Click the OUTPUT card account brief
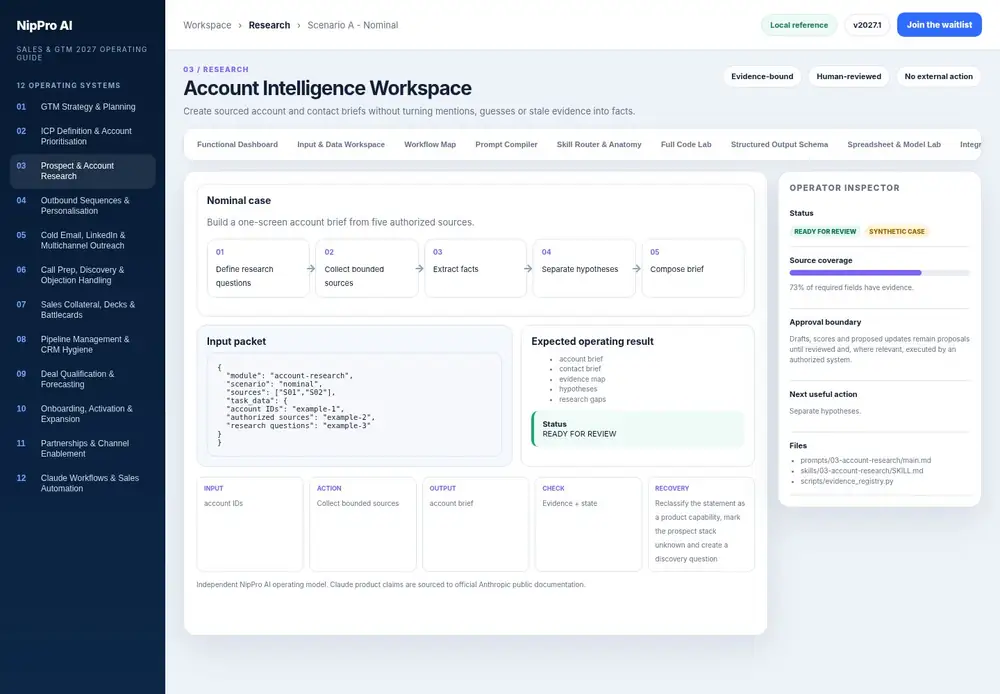1000x694 pixels. [475, 524]
